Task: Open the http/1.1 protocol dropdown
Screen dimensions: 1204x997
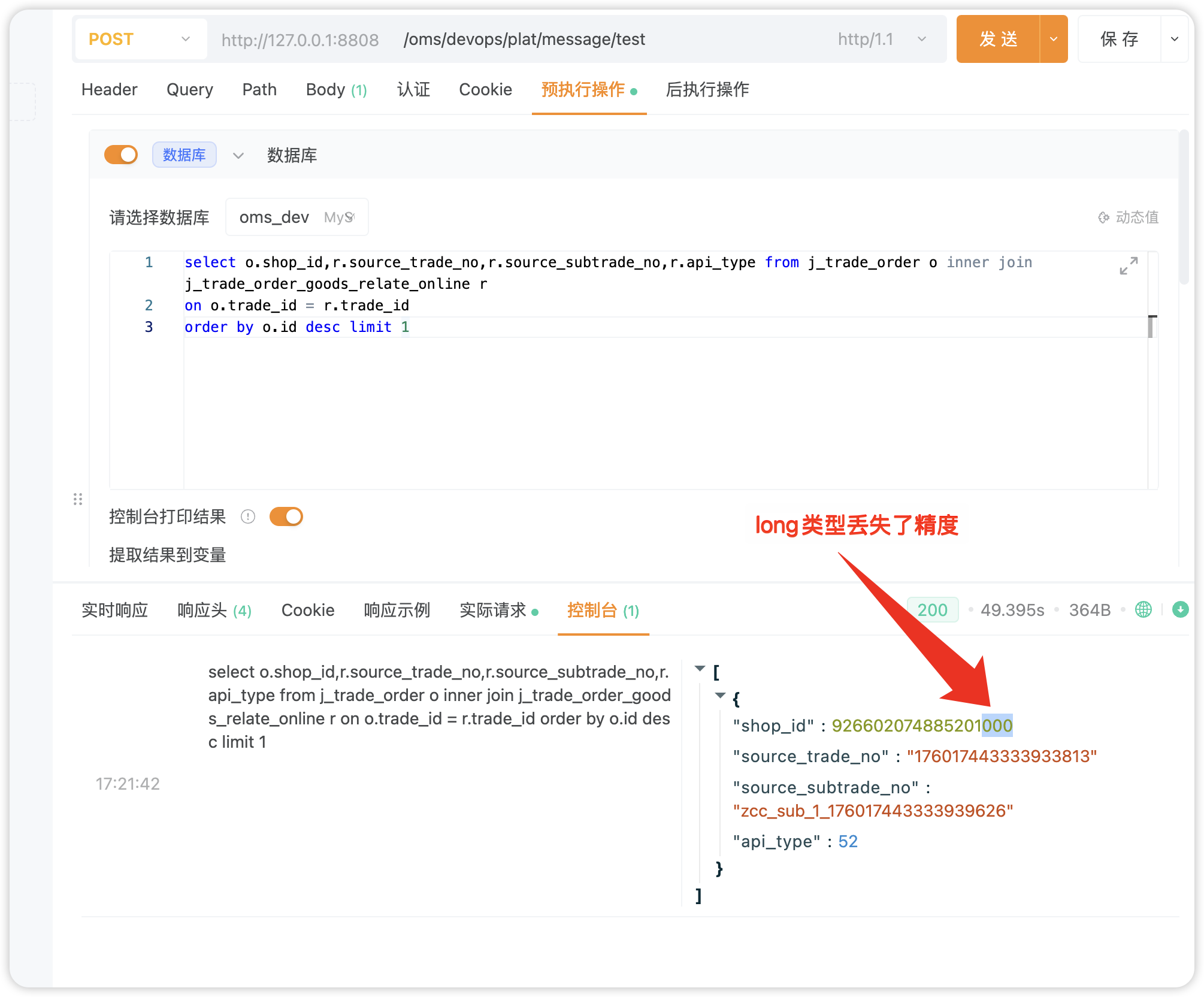Action: point(882,40)
